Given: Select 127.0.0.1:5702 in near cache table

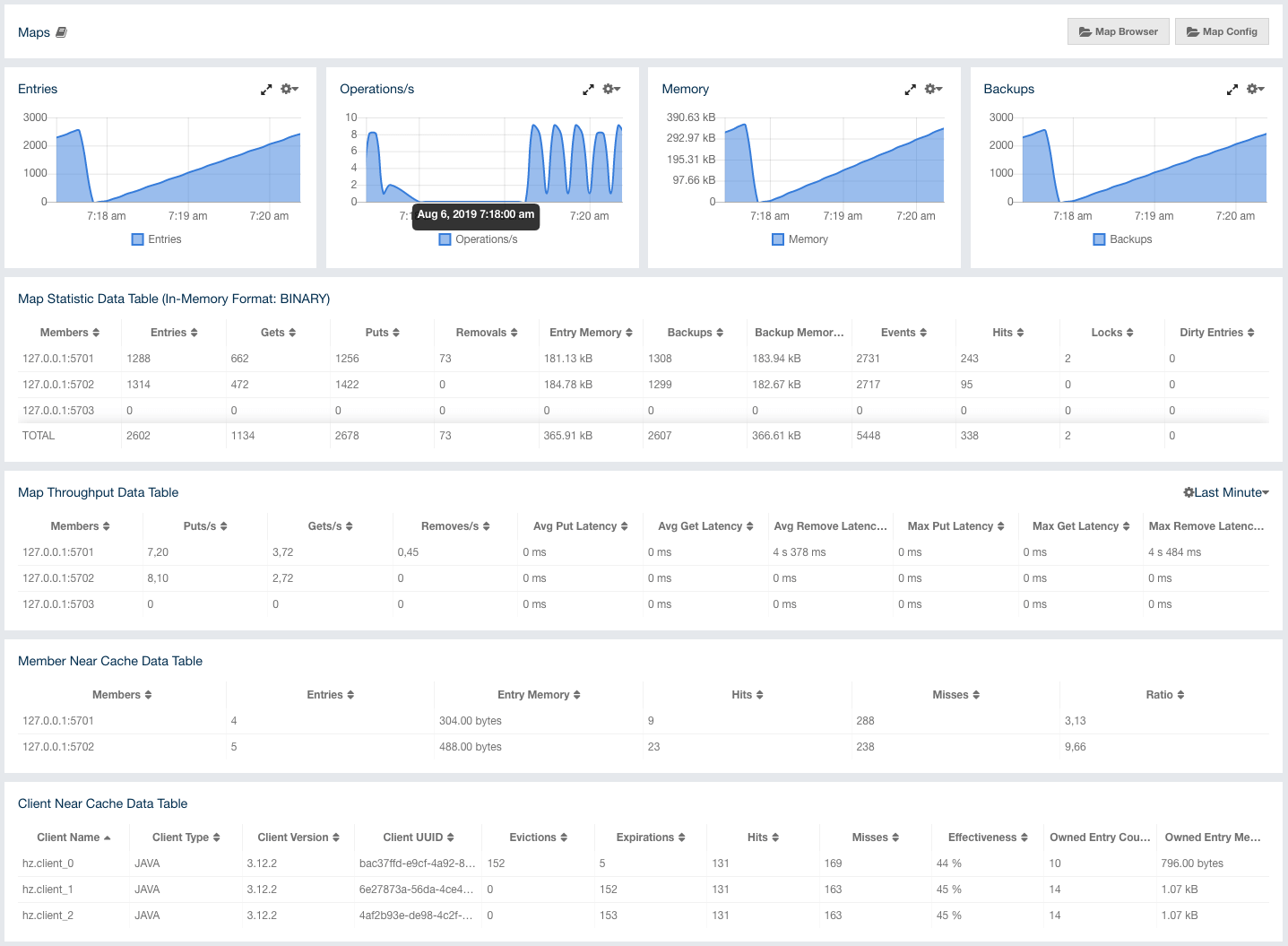Looking at the screenshot, I should point(58,747).
